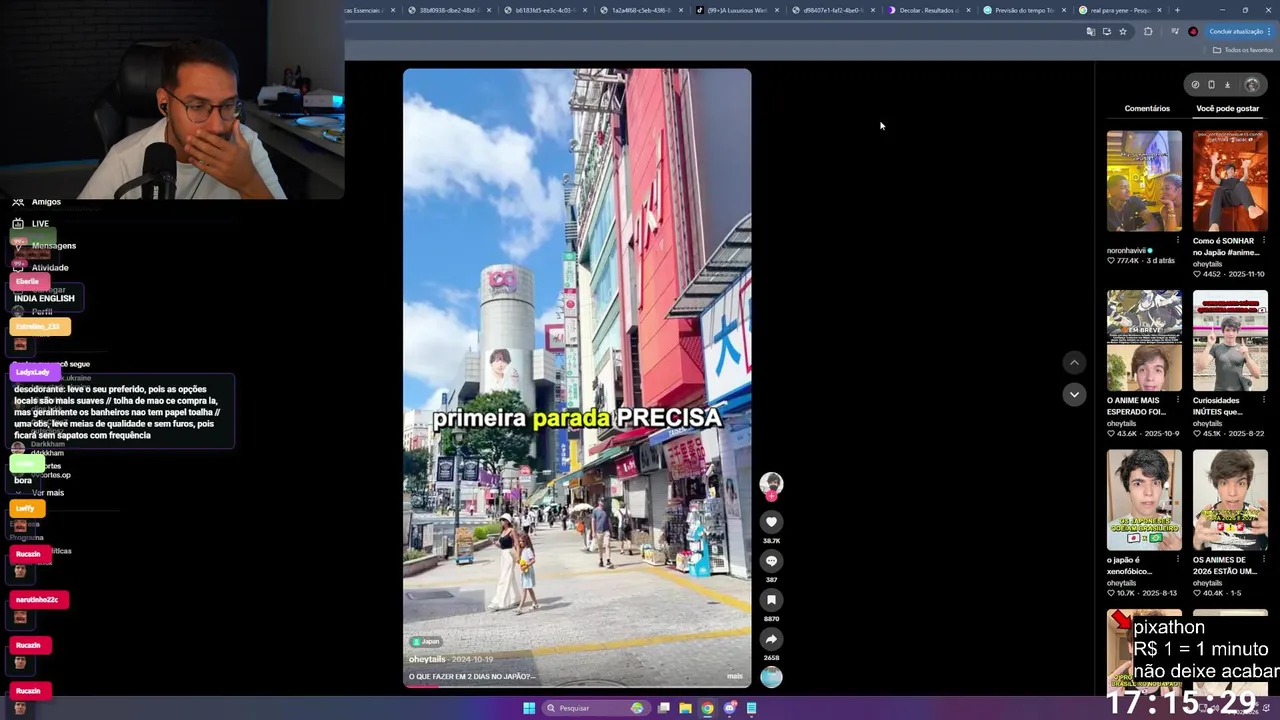Open the compass explore icon in top pill
Image resolution: width=1280 pixels, height=720 pixels.
tap(1195, 85)
